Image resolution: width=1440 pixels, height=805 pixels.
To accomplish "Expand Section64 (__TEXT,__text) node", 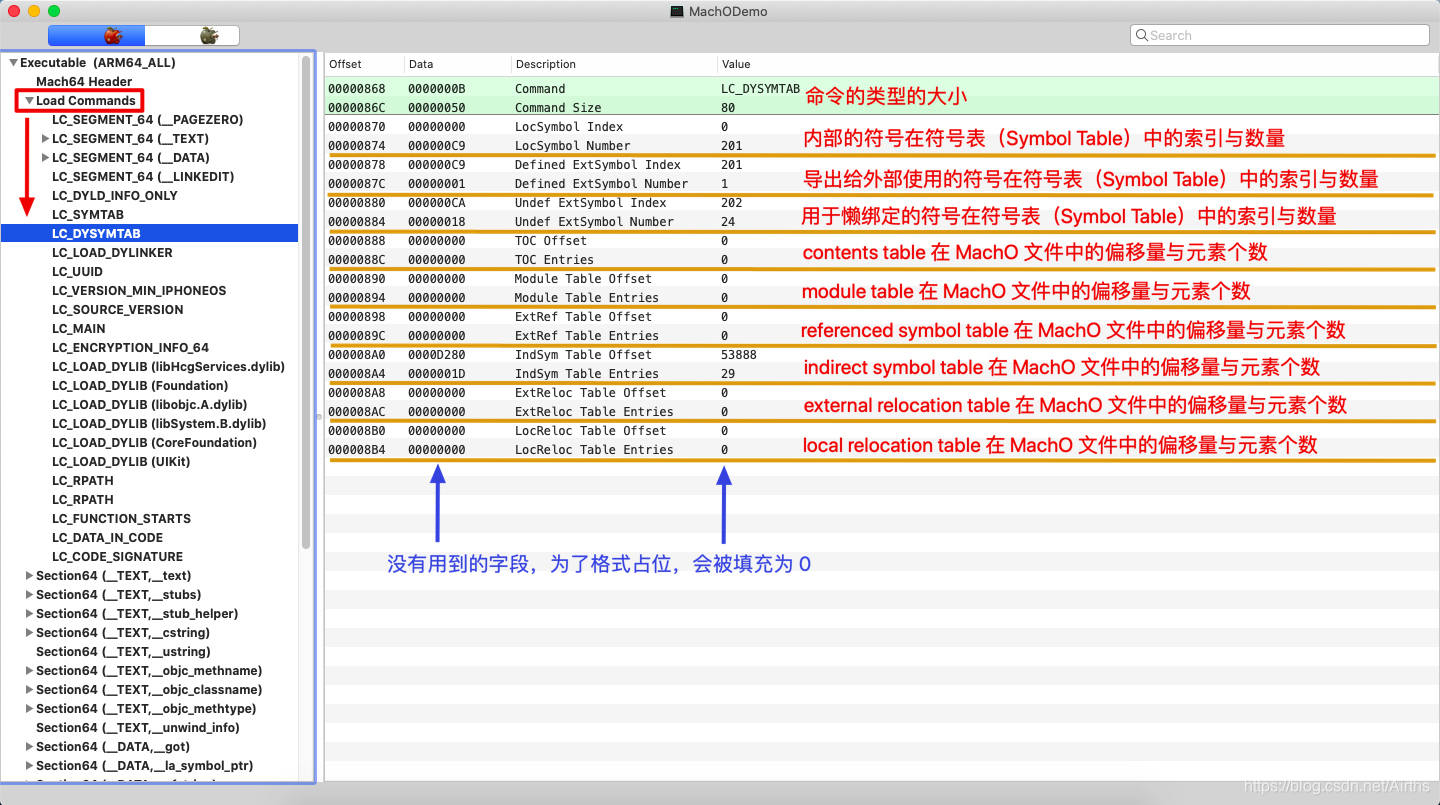I will (29, 576).
